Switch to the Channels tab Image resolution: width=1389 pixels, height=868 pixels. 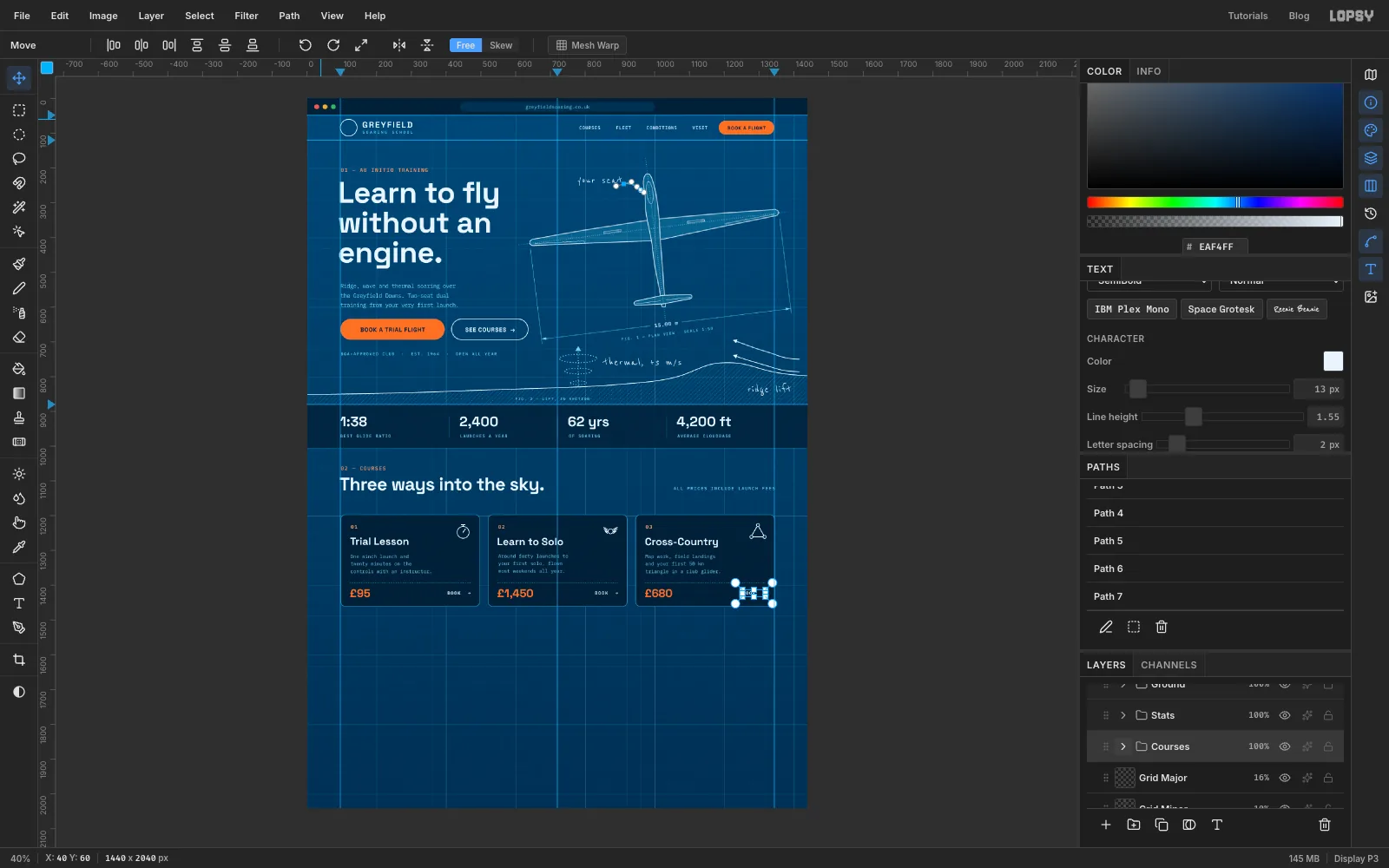click(x=1168, y=665)
